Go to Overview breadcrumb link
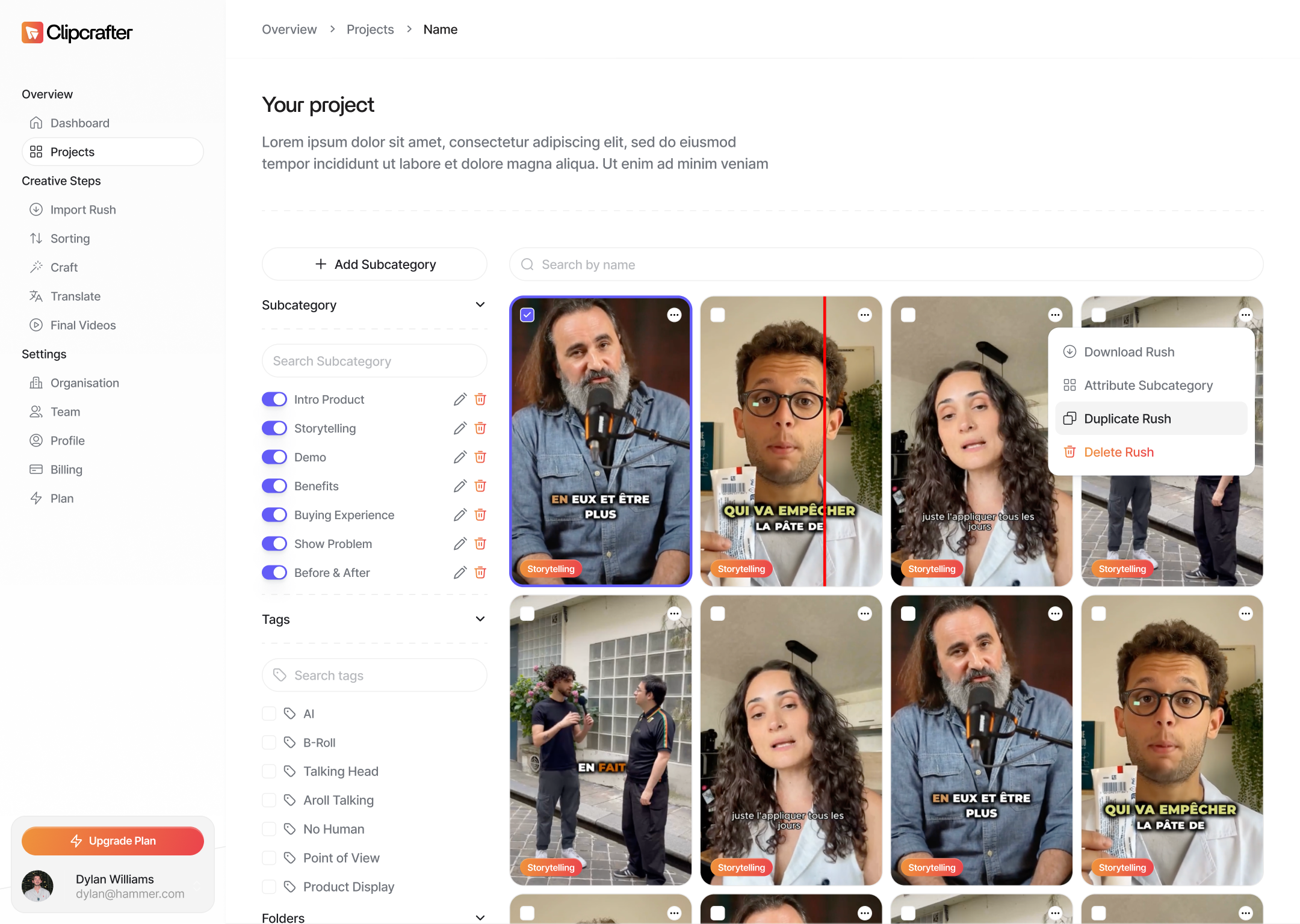 289,29
